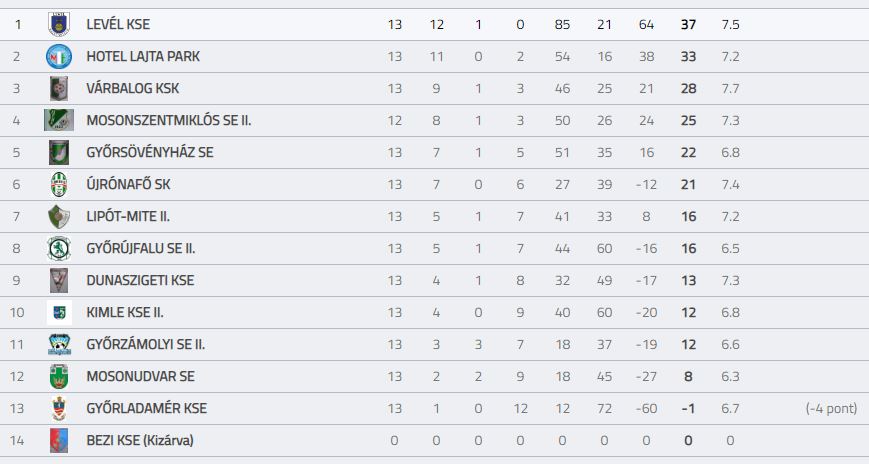Click the Mosonszentmiklós SE II. green logo
Screen dimensions: 869x464
point(59,120)
